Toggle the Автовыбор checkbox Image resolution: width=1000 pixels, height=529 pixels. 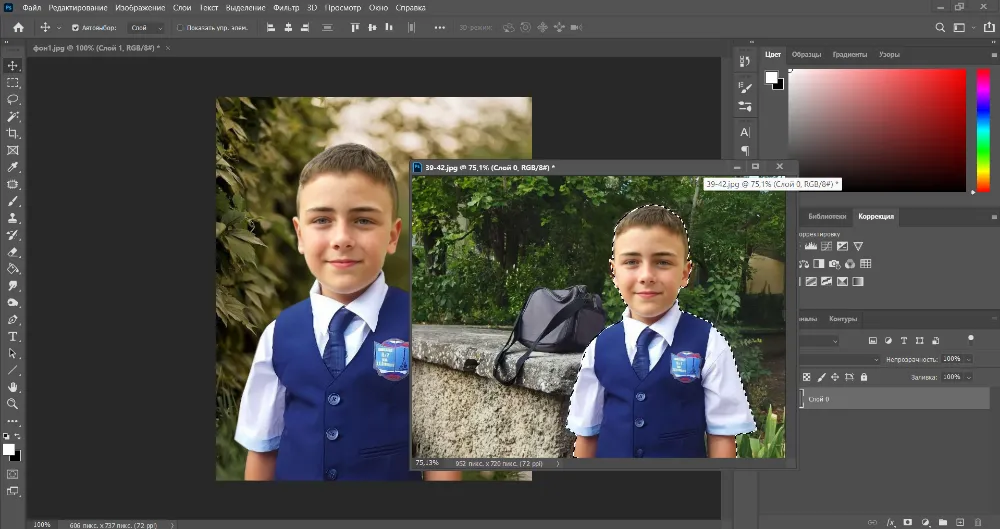pyautogui.click(x=75, y=28)
